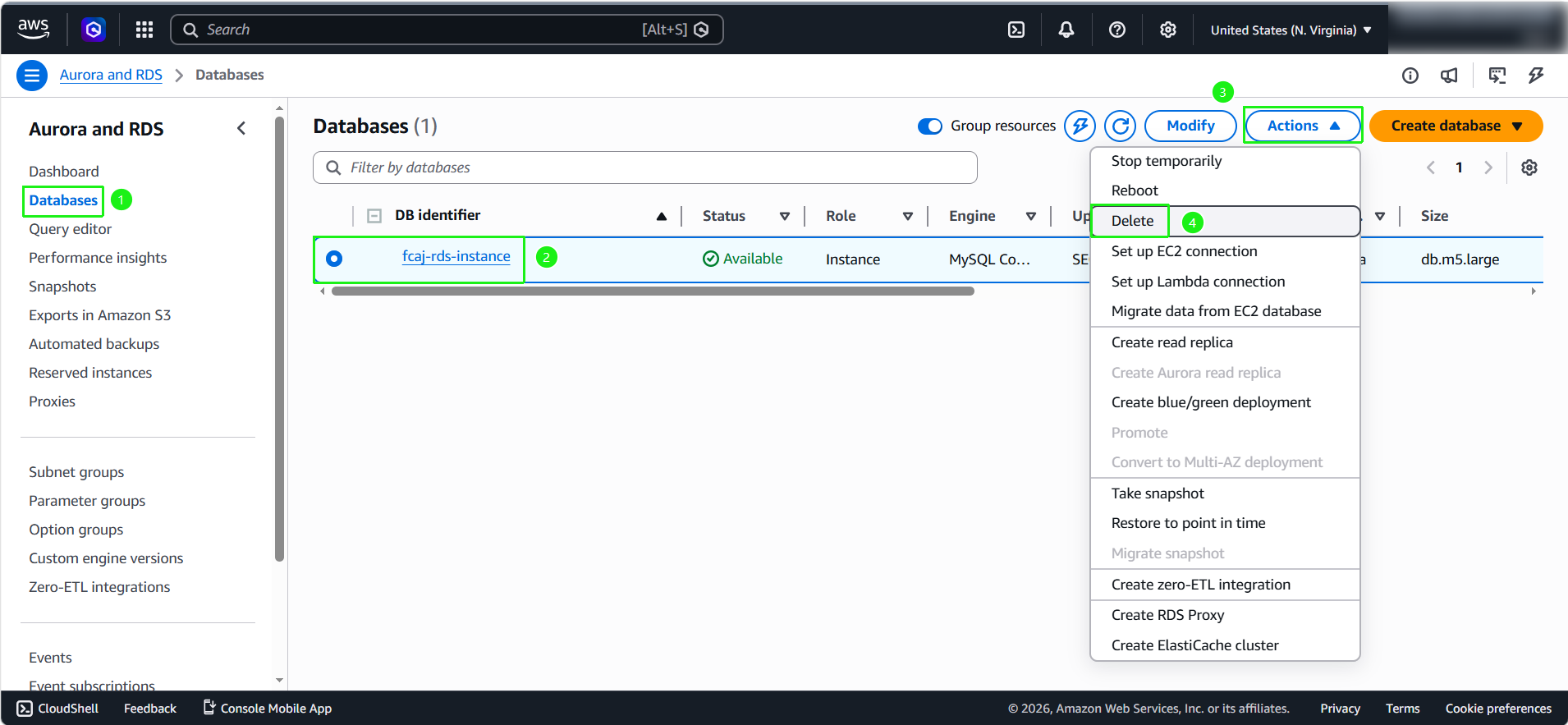Focus the Filter by databases field
The width and height of the screenshot is (1568, 725).
[645, 167]
